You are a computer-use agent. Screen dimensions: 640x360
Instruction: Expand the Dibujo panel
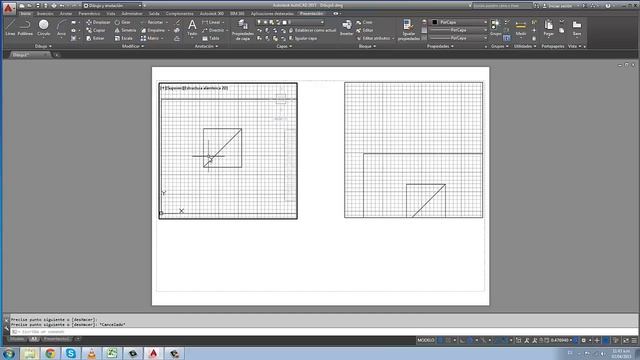pyautogui.click(x=43, y=46)
